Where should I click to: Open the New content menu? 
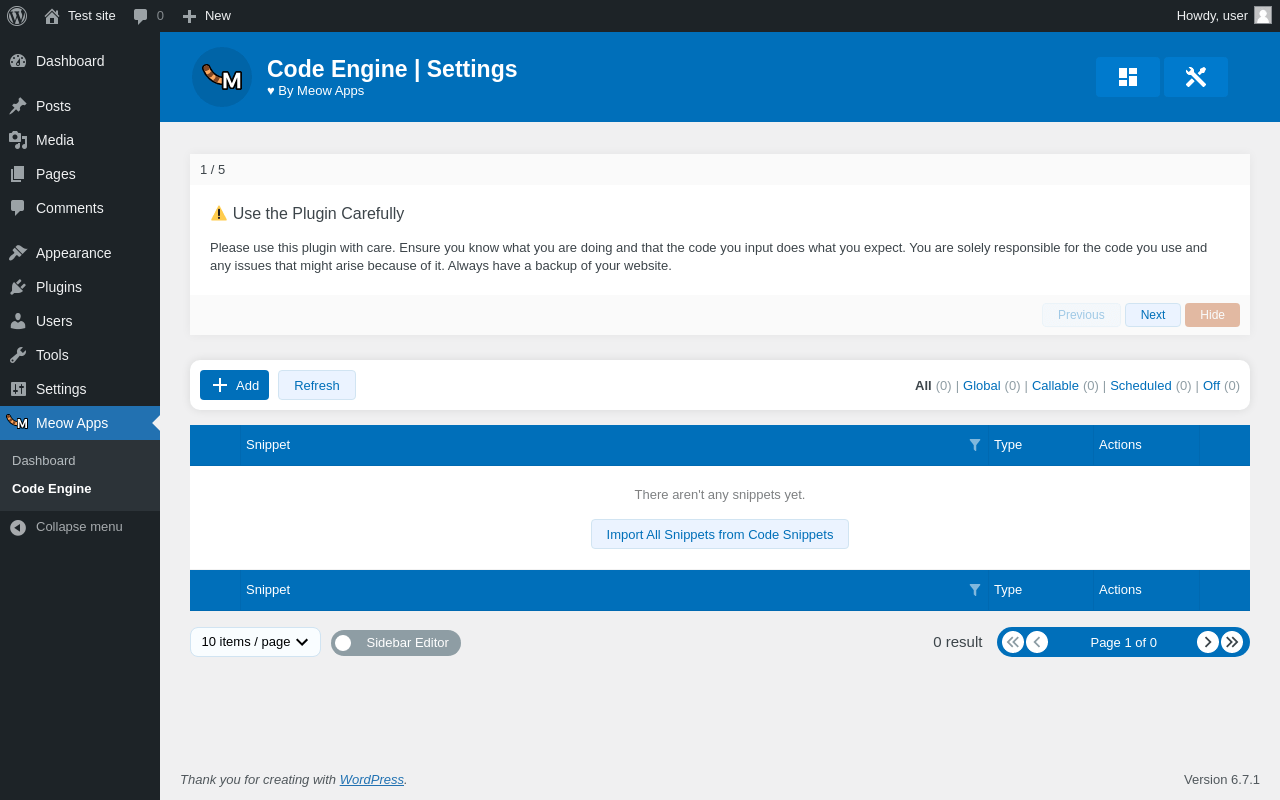(x=206, y=16)
